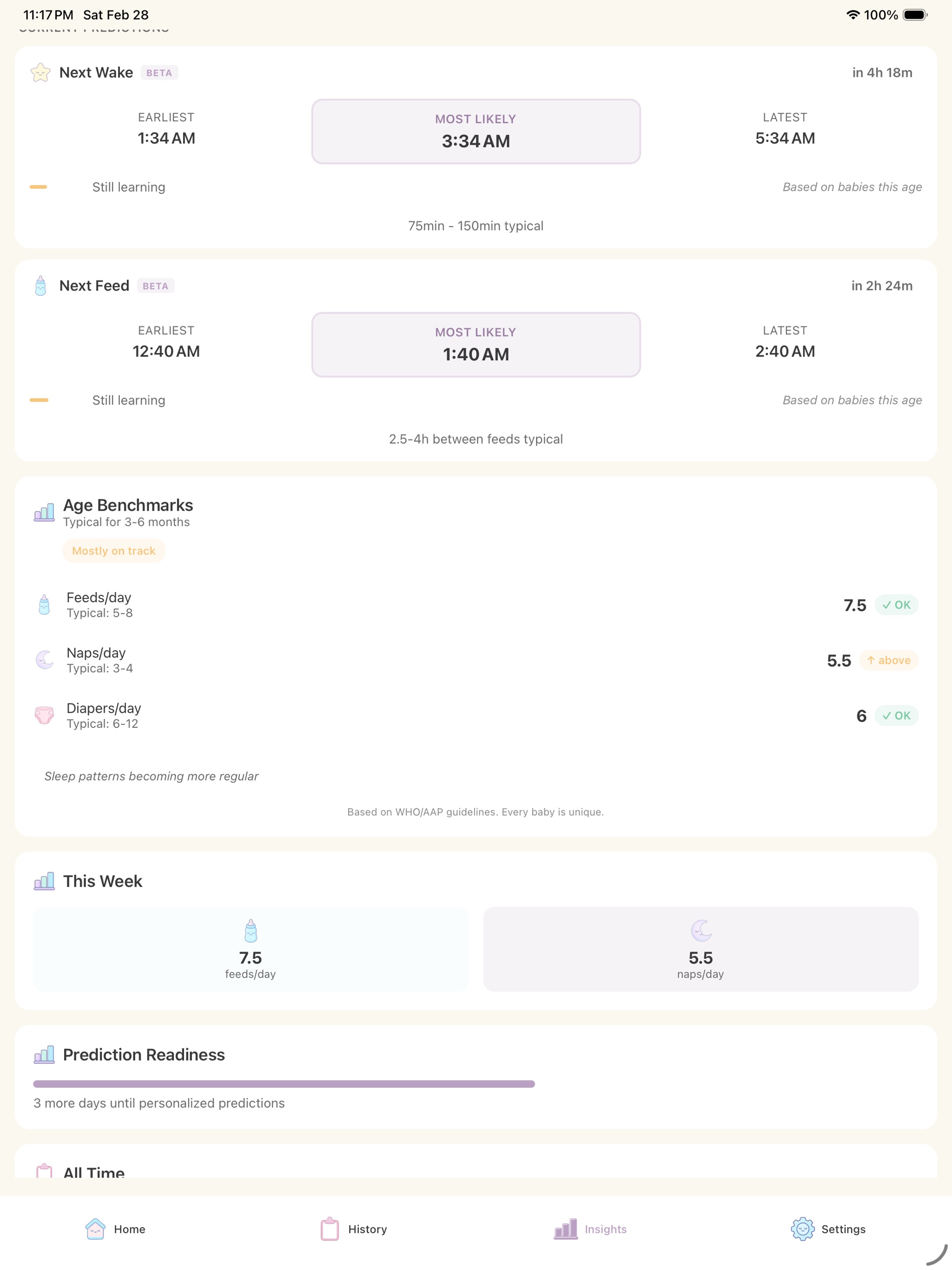Tap the Diapers/day diaper icon

44,715
